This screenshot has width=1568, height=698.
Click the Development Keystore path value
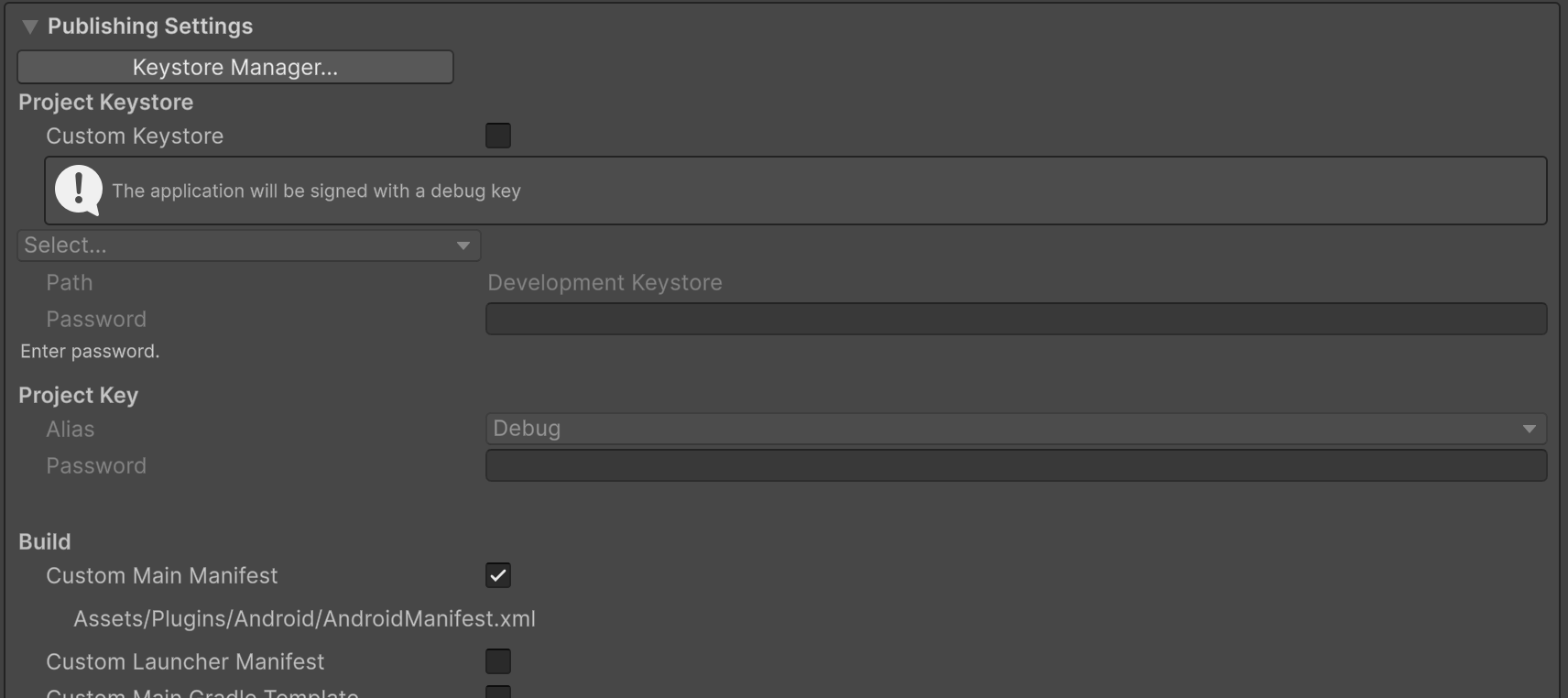pyautogui.click(x=604, y=283)
